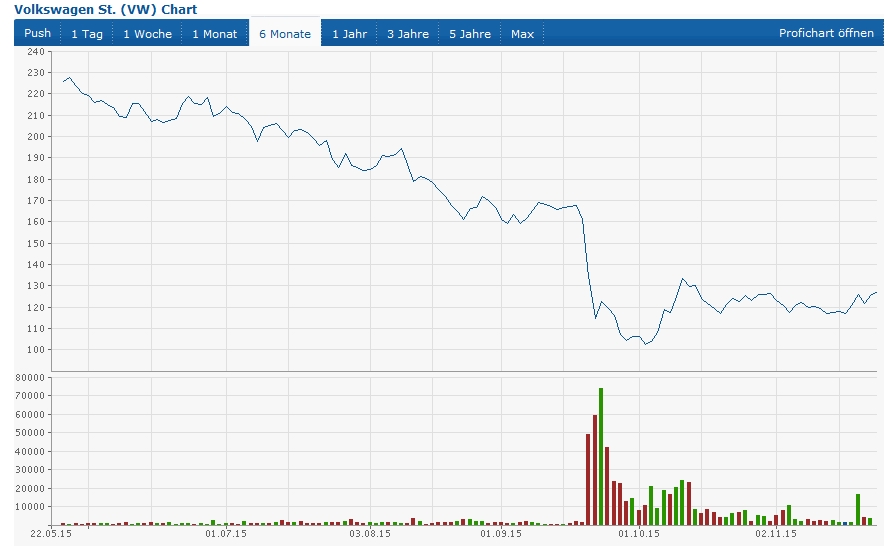
Task: Click price axis label 170
Action: coord(36,201)
